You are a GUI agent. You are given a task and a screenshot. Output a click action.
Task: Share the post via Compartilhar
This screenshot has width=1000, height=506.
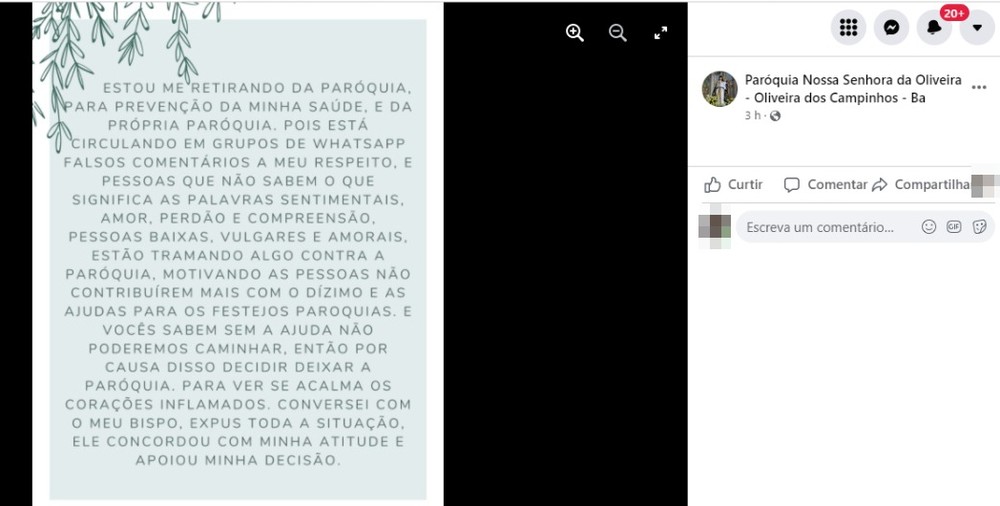921,185
